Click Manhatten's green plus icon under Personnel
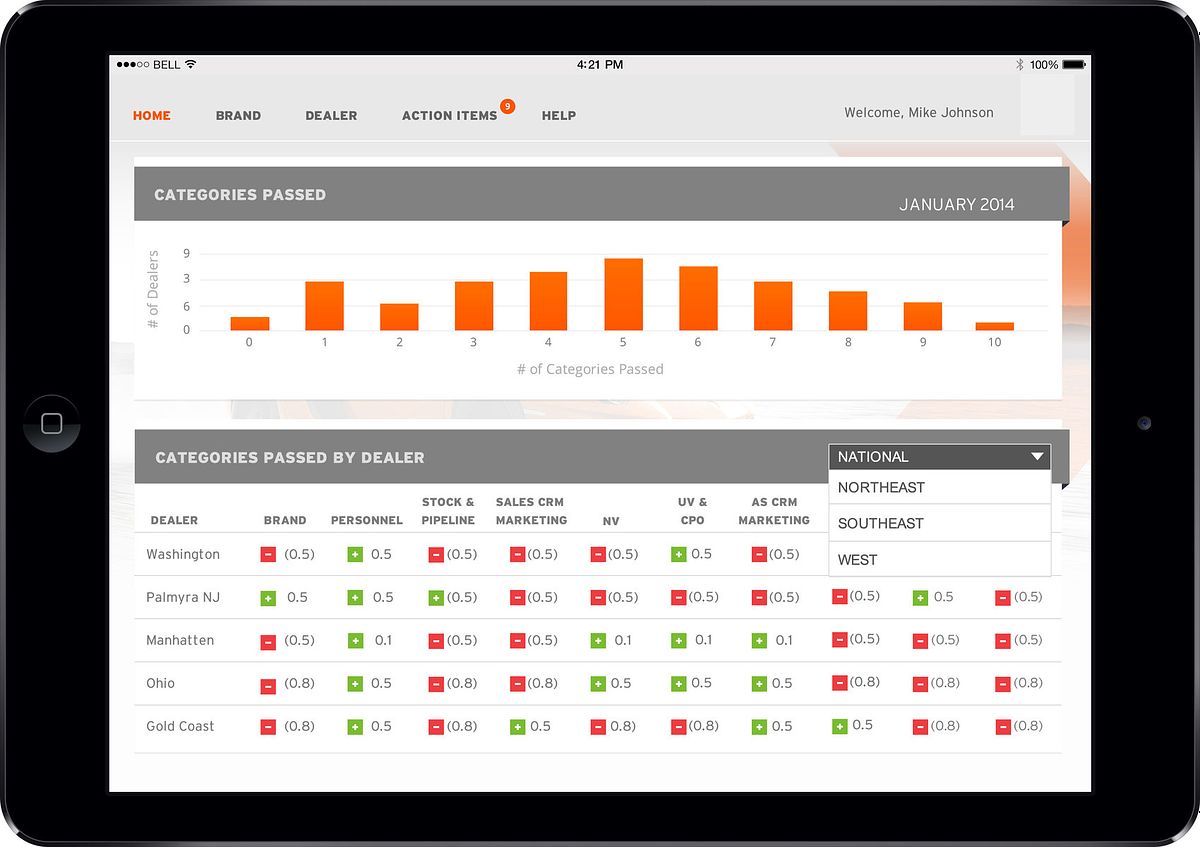The height and width of the screenshot is (847, 1200). pyautogui.click(x=355, y=641)
